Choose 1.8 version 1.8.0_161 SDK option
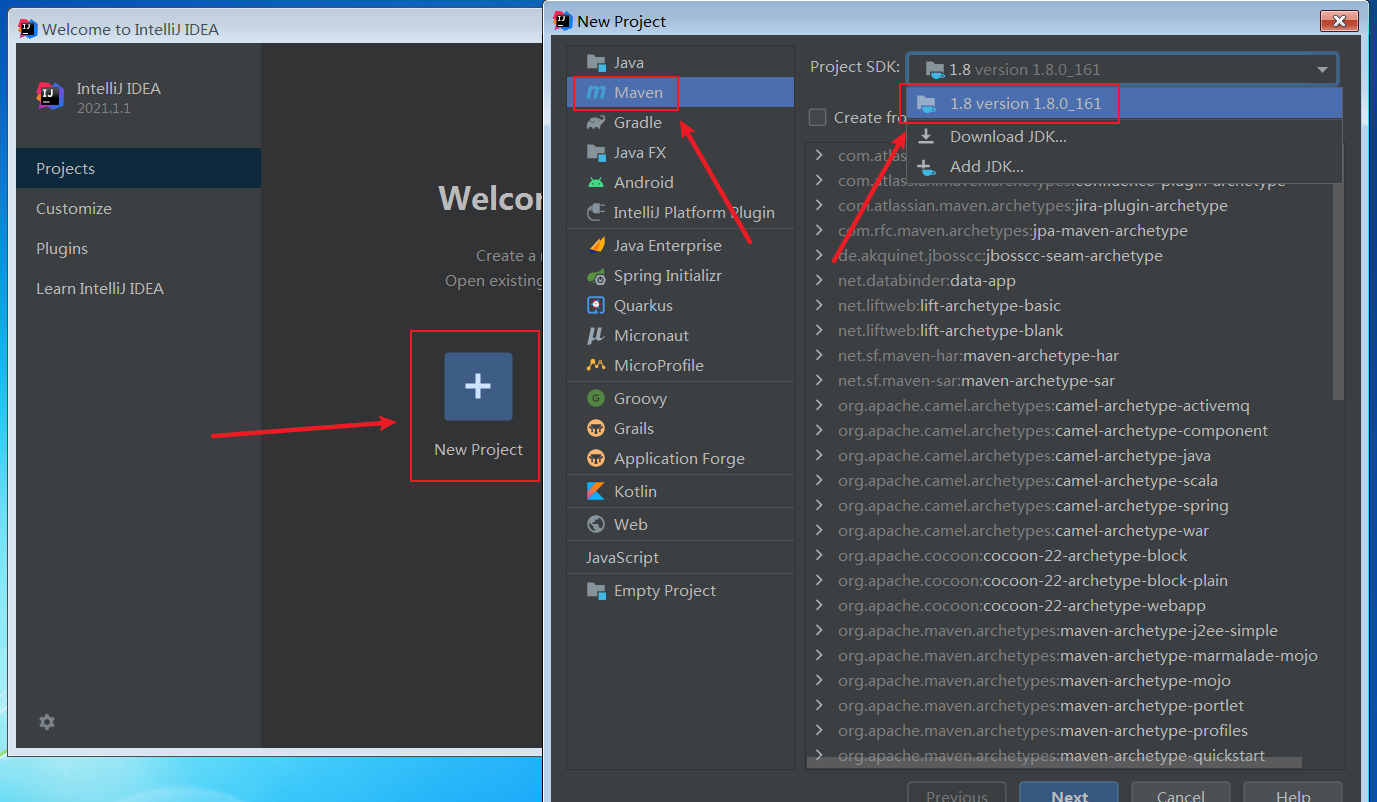 click(1124, 103)
